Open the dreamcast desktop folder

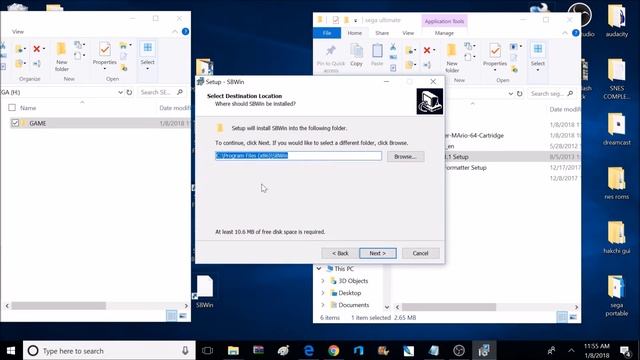click(616, 129)
